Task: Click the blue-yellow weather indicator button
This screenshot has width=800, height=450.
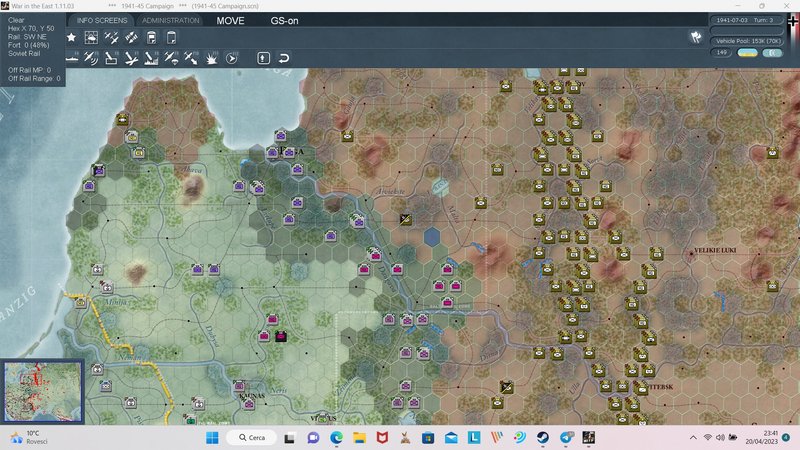Action: coord(747,53)
